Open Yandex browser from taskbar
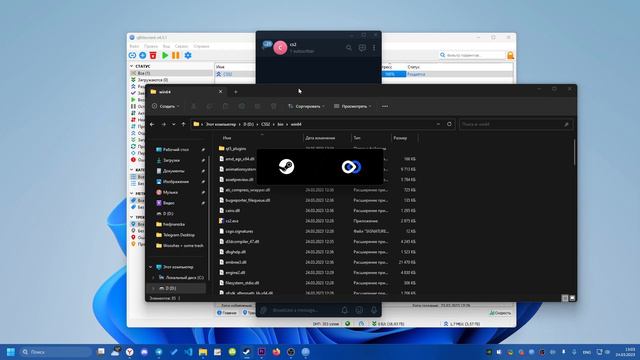Image resolution: width=640 pixels, height=360 pixels. point(129,352)
